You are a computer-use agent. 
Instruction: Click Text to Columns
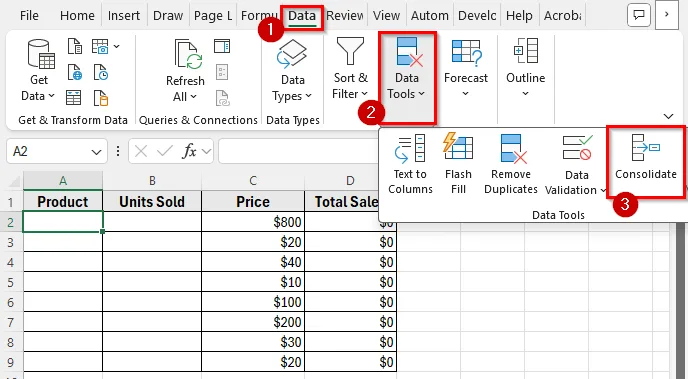tap(410, 164)
